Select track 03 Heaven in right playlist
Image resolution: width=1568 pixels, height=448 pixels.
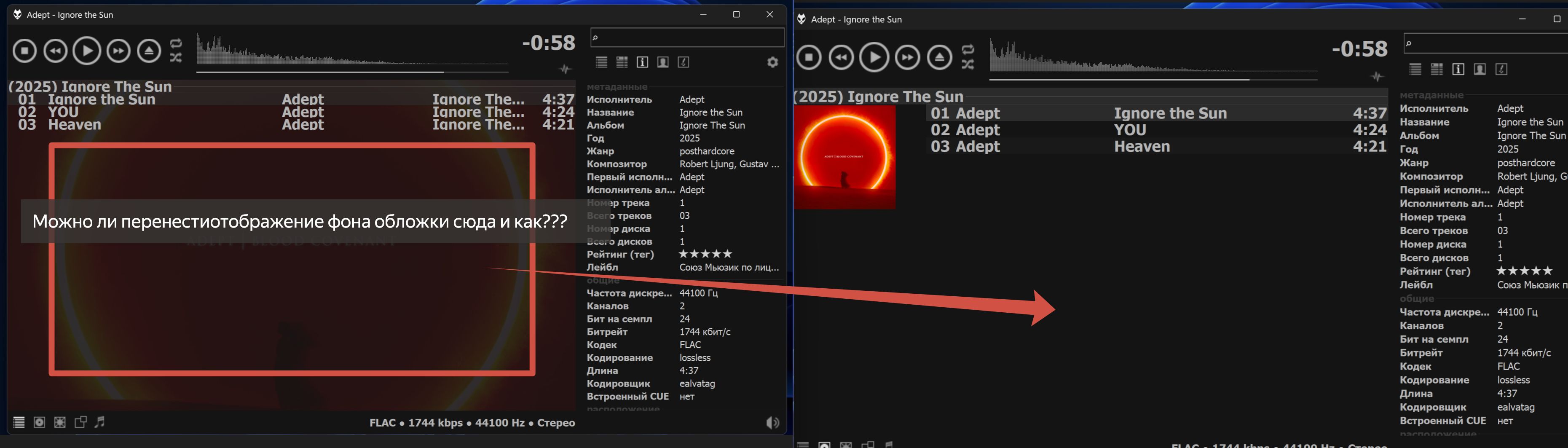(x=1141, y=147)
